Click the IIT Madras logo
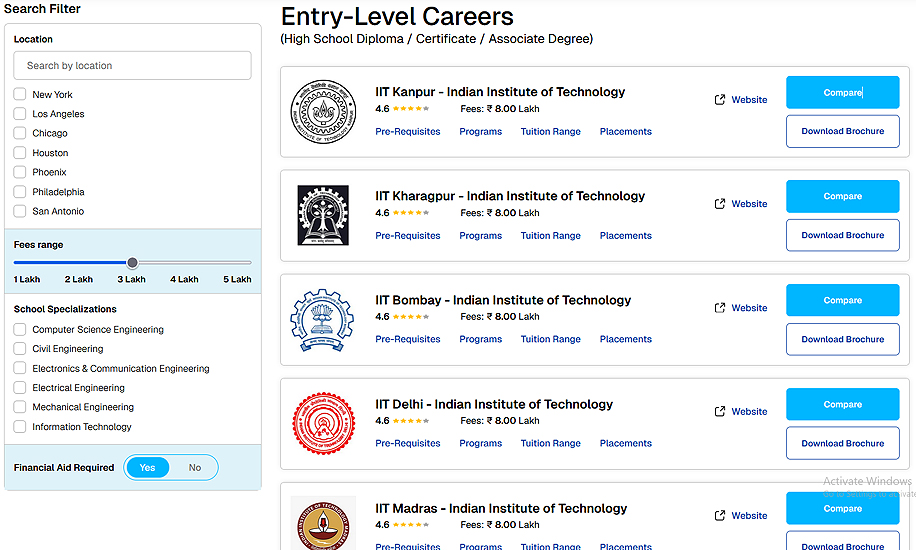This screenshot has height=550, width=916. [x=323, y=524]
